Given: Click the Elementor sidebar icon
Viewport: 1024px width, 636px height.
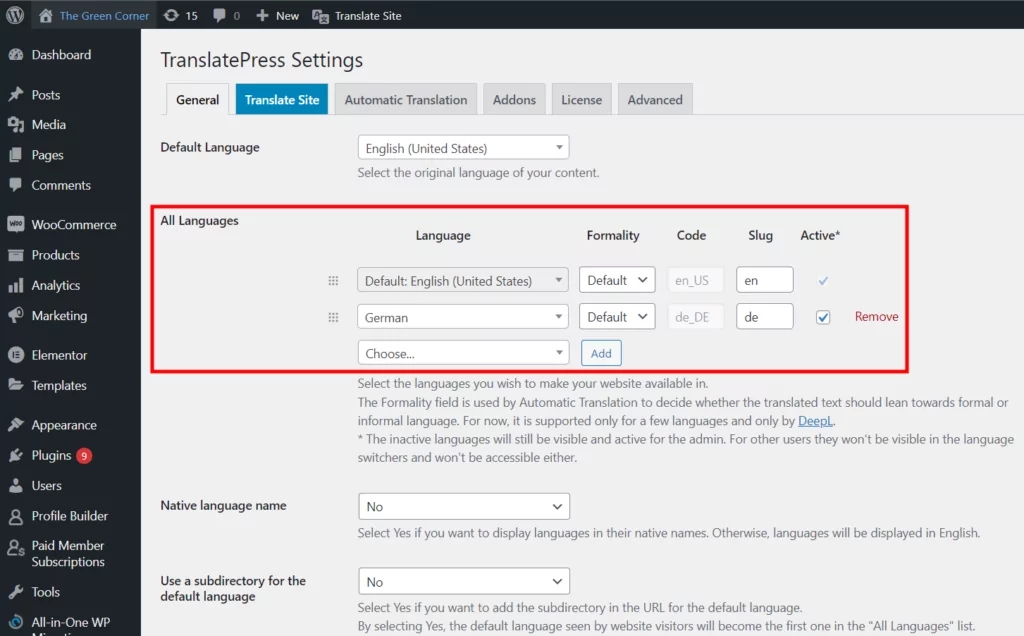Looking at the screenshot, I should click(16, 355).
